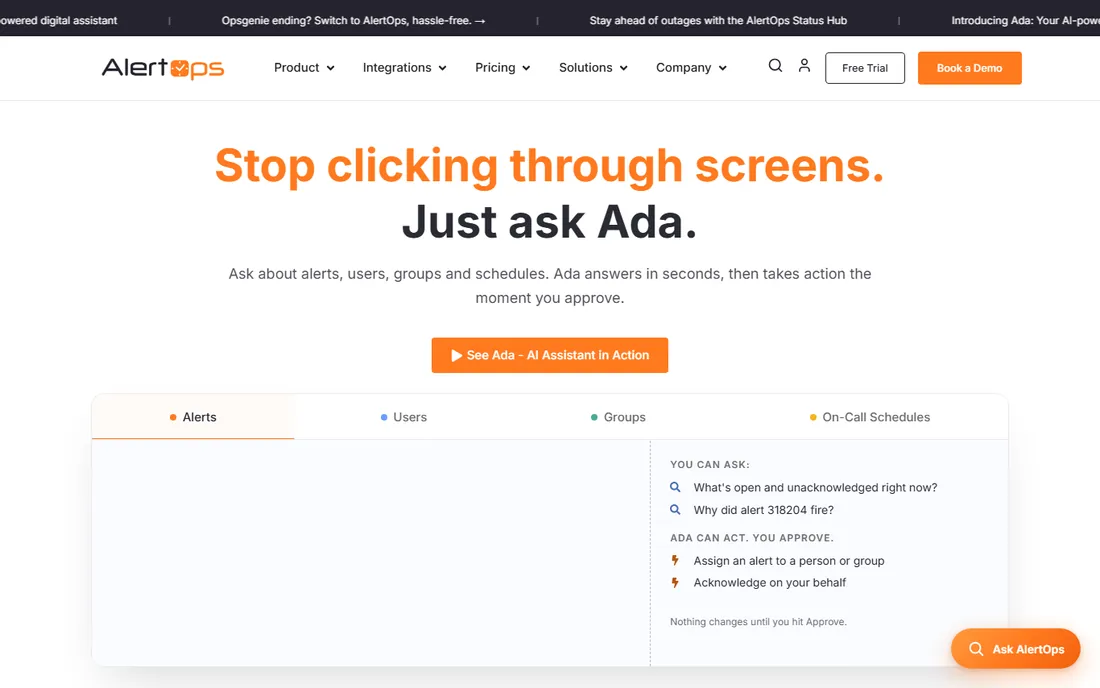Expand the Integrations dropdown menu

(405, 68)
